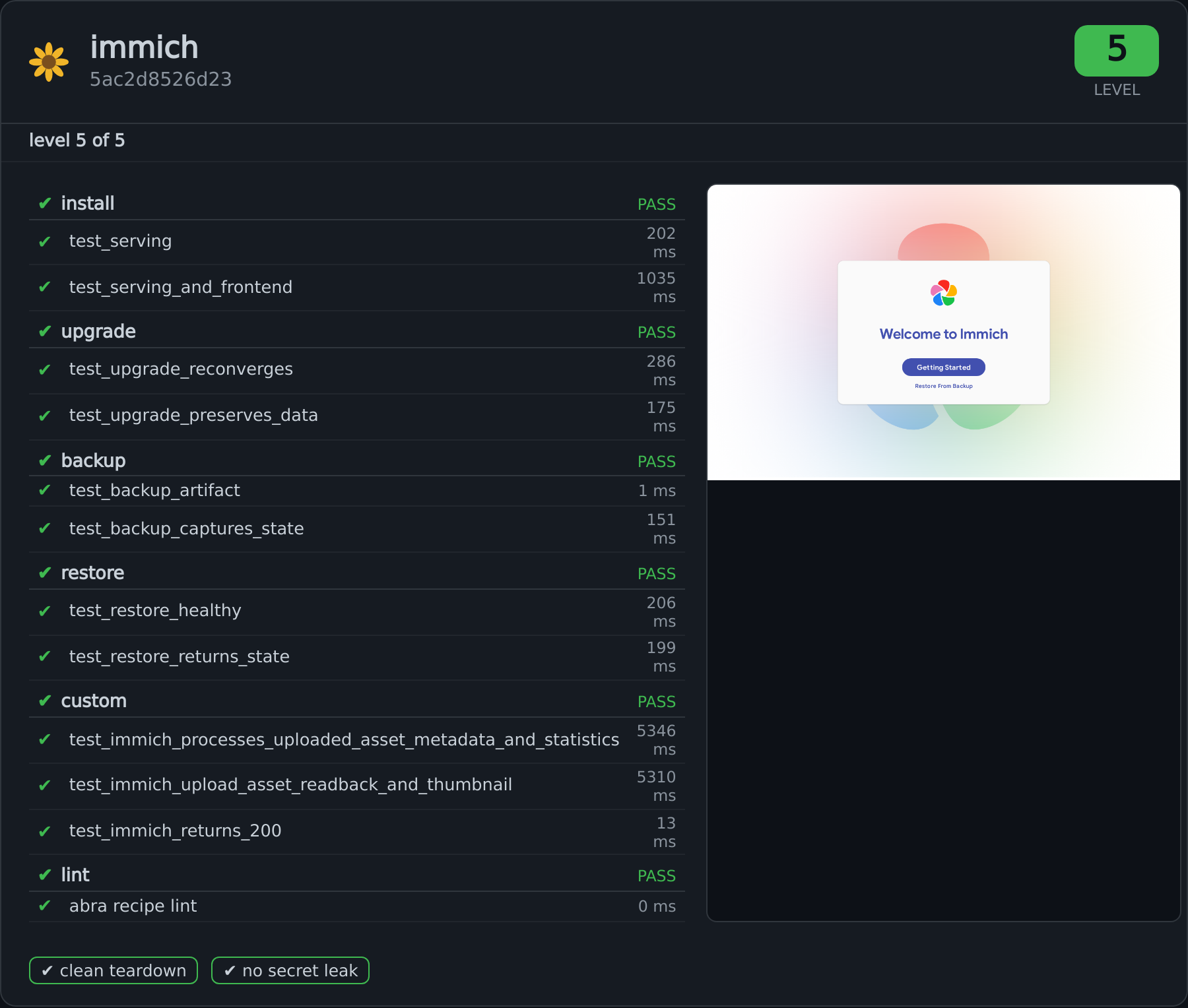Click the check mark beside upgrade
This screenshot has height=1008, width=1188.
tap(45, 331)
